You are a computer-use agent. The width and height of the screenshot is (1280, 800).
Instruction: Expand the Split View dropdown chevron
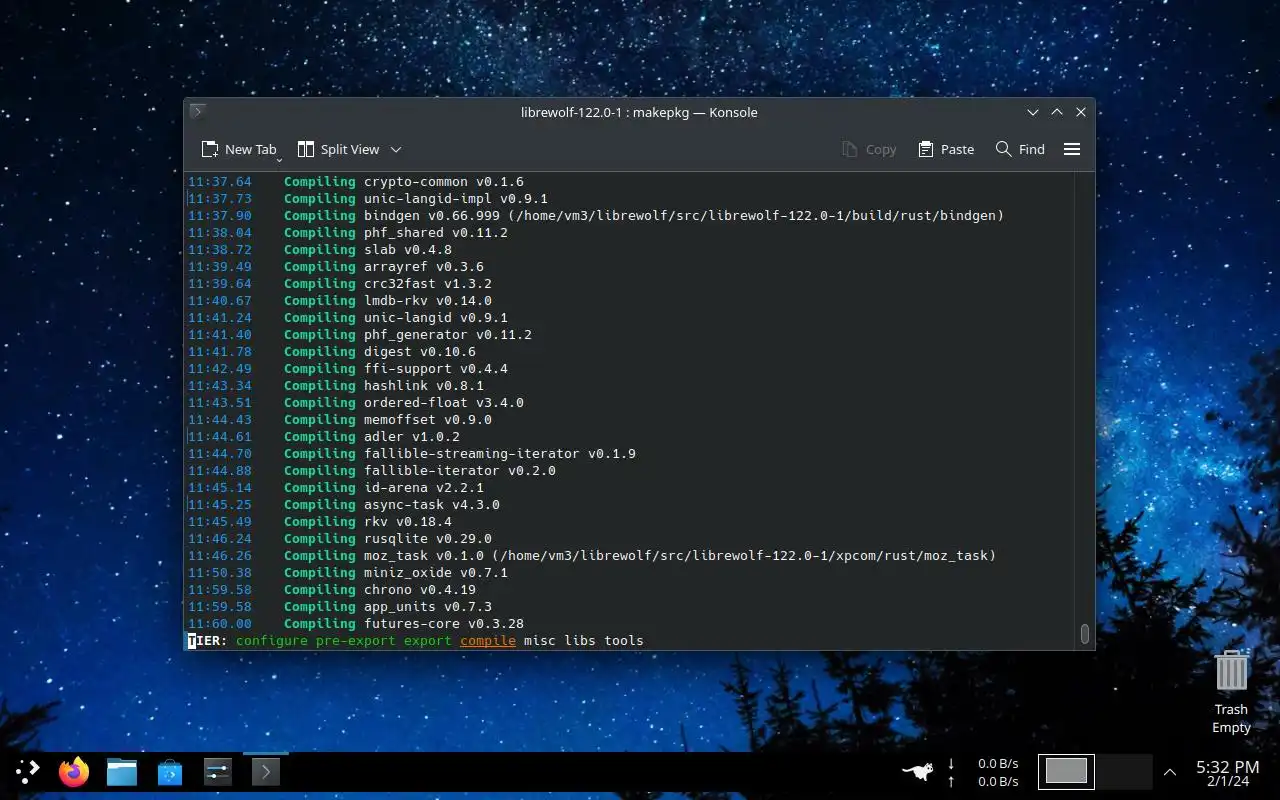[x=396, y=149]
